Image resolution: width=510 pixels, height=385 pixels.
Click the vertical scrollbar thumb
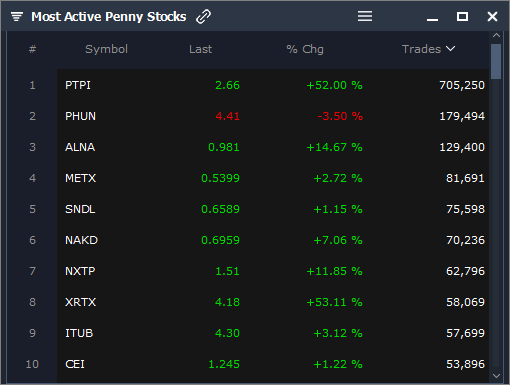point(496,61)
